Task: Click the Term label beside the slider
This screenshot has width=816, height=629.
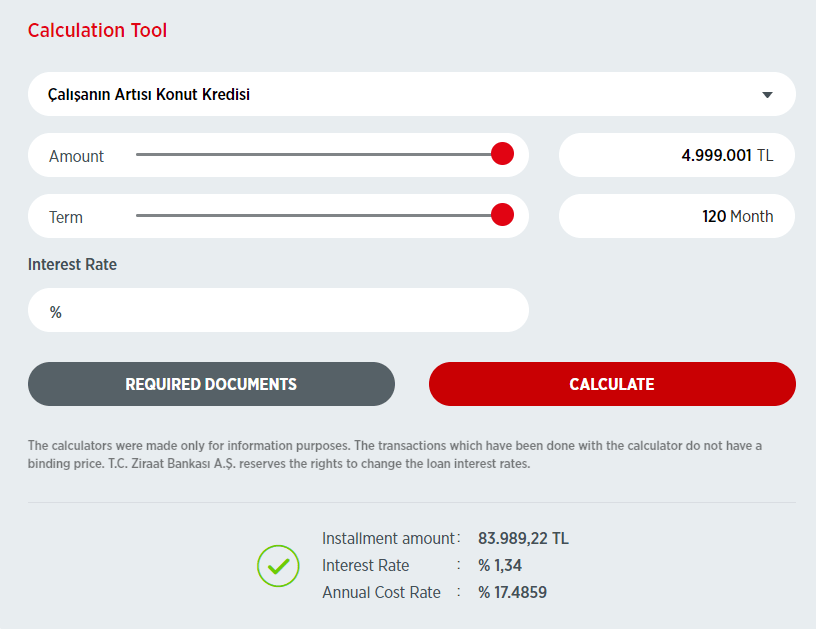Action: (x=66, y=217)
